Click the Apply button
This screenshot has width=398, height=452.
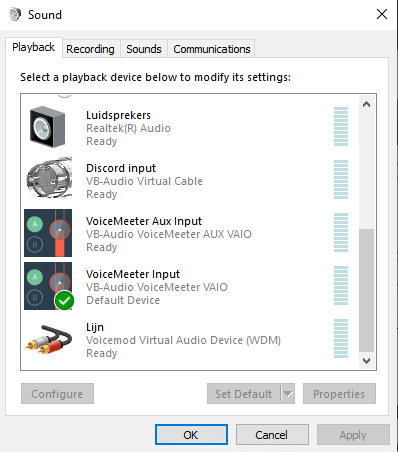tap(353, 435)
